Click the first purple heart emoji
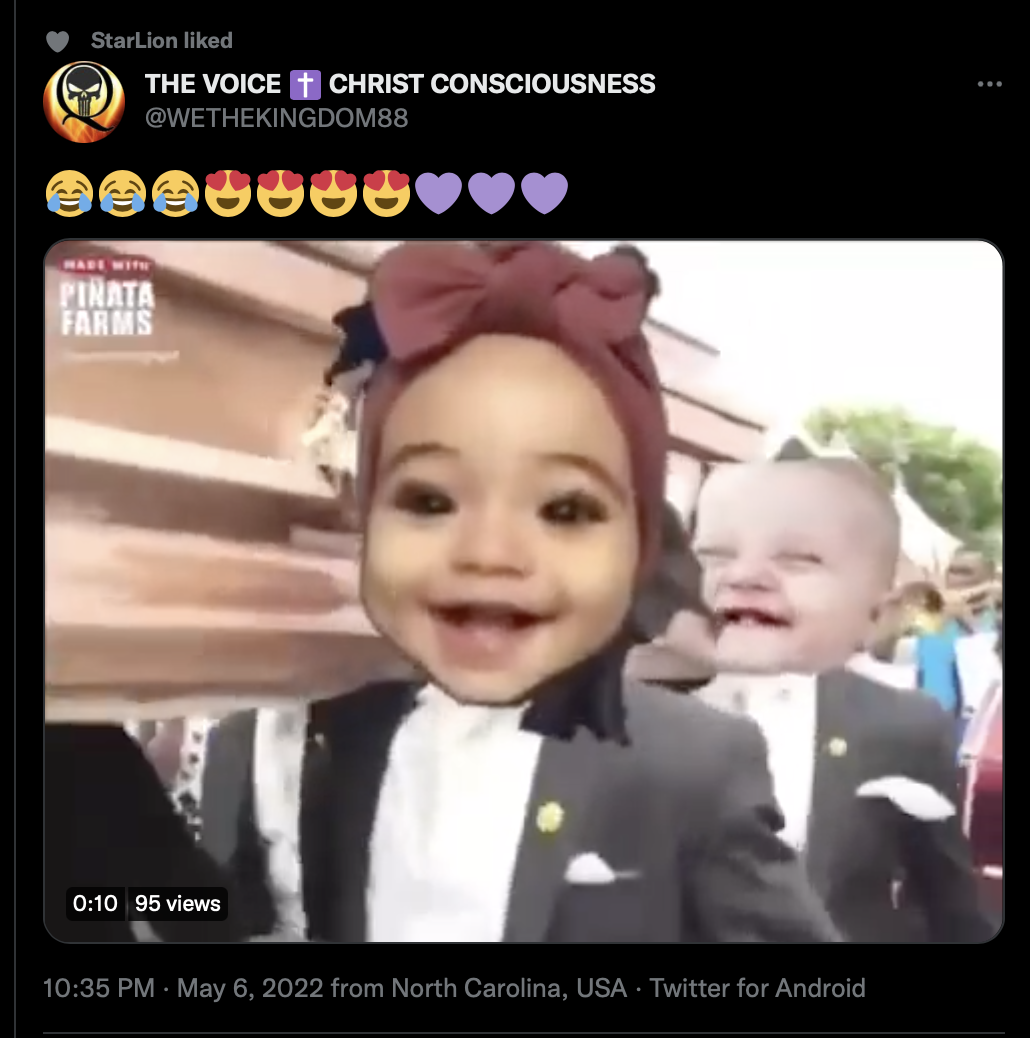Image resolution: width=1030 pixels, height=1038 pixels. (x=438, y=193)
